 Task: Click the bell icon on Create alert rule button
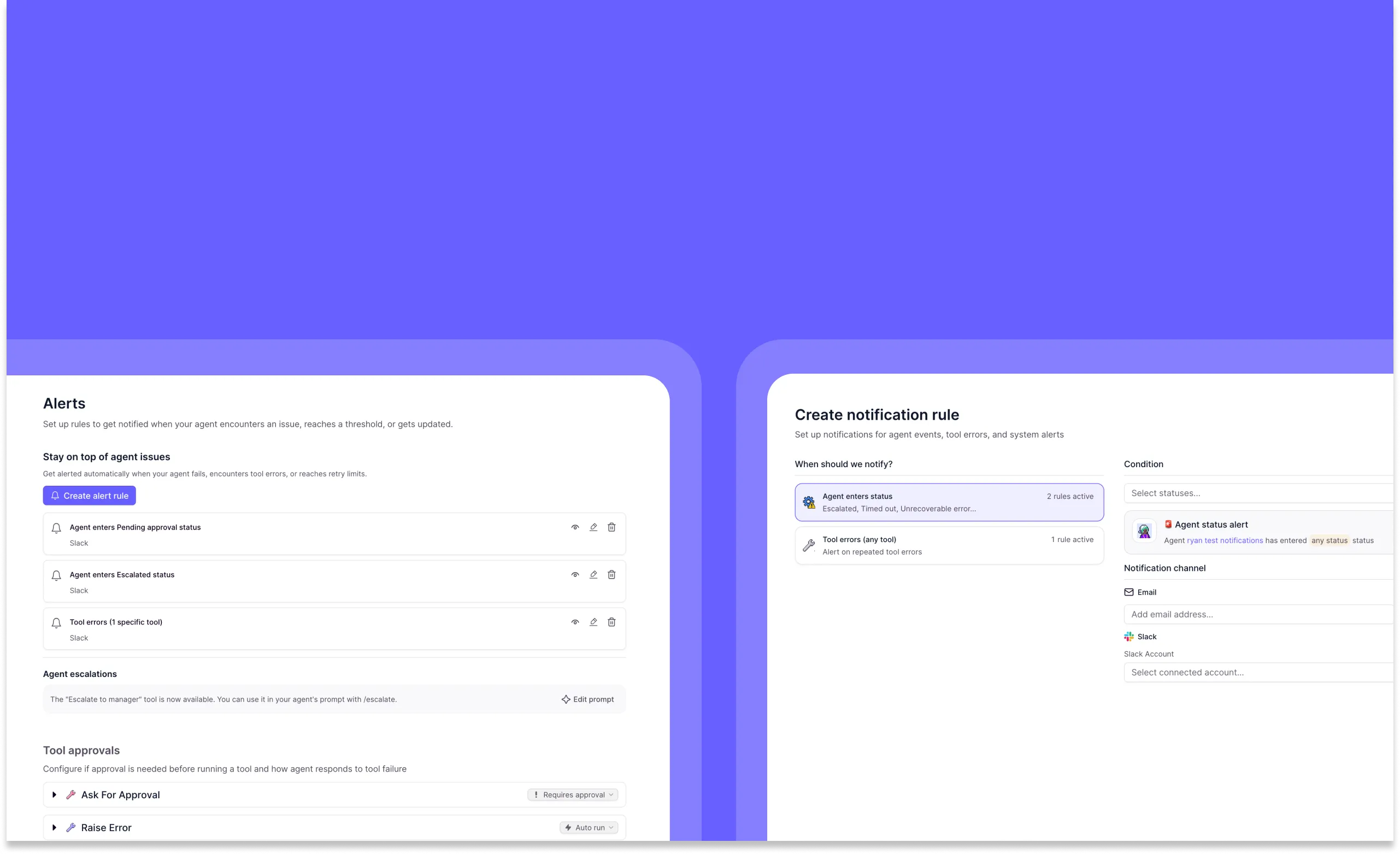(56, 496)
